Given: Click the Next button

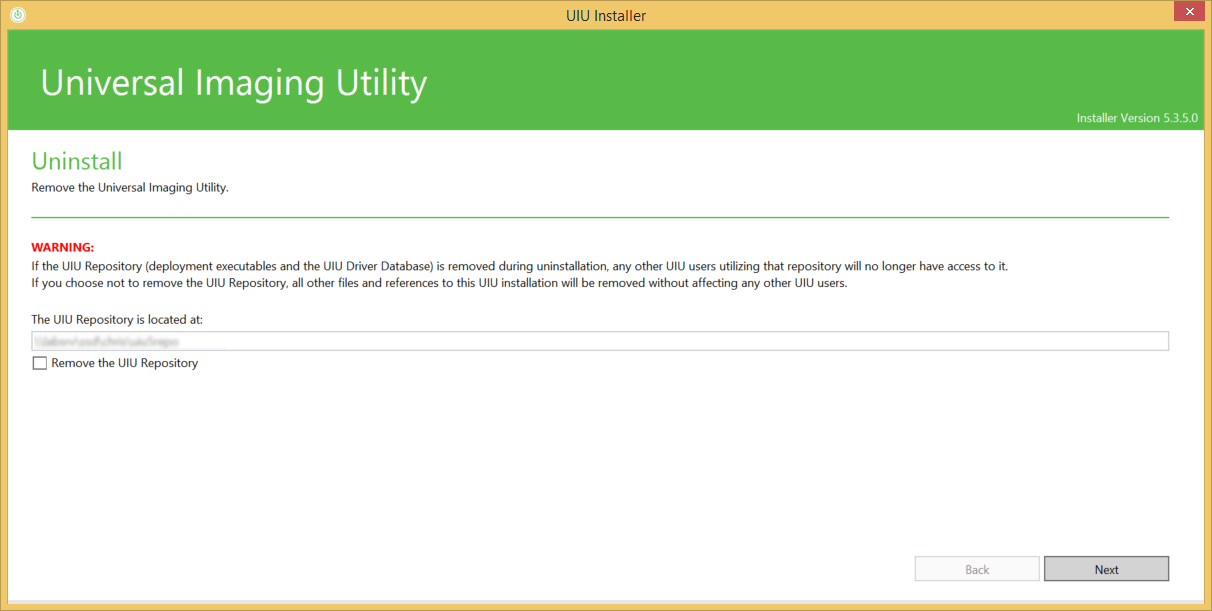Looking at the screenshot, I should [x=1106, y=569].
